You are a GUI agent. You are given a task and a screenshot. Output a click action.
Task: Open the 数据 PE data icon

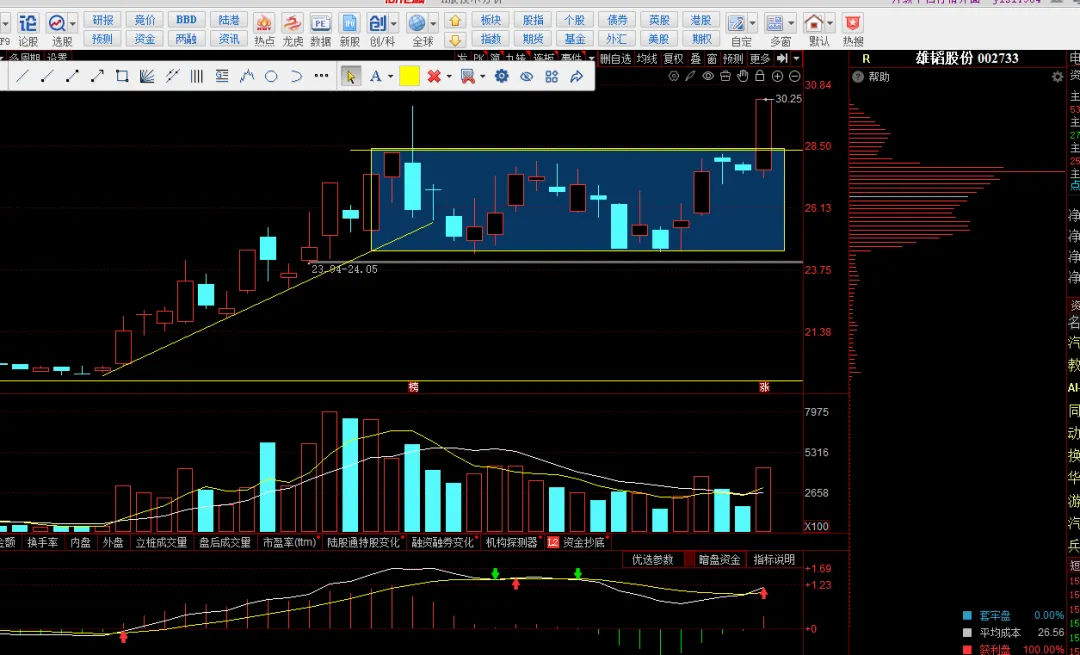tap(320, 30)
